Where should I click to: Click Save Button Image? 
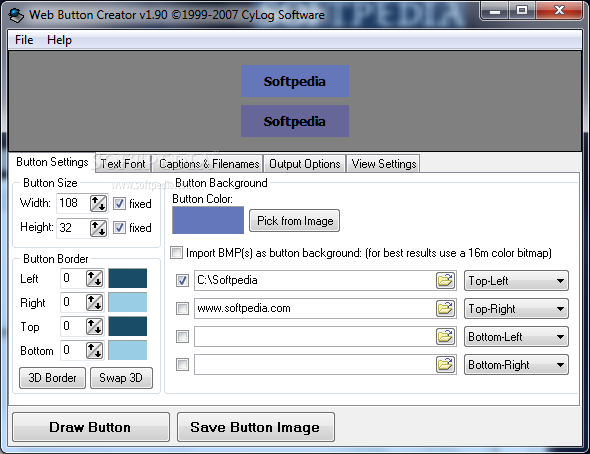click(x=255, y=427)
